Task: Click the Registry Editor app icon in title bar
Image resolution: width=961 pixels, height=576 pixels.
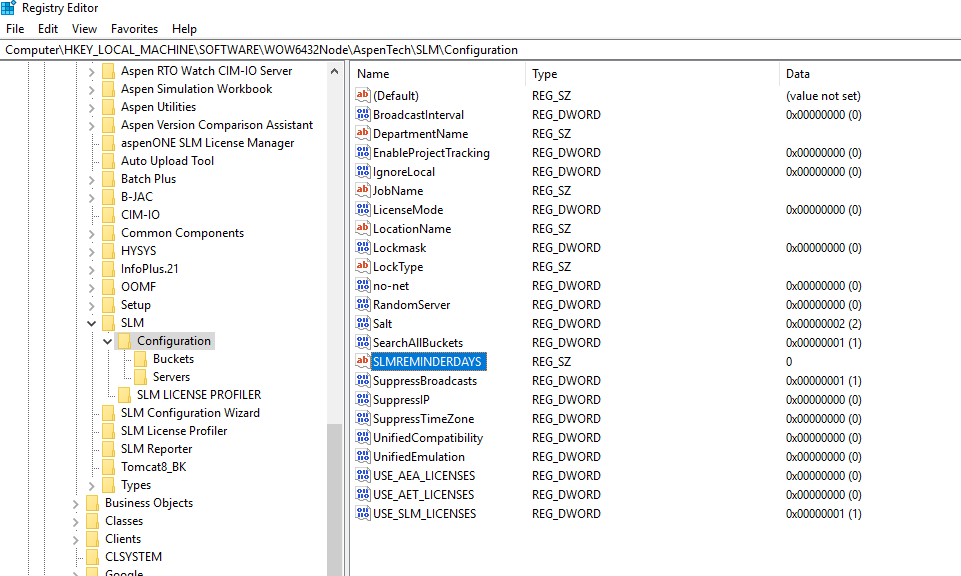Action: 8,7
